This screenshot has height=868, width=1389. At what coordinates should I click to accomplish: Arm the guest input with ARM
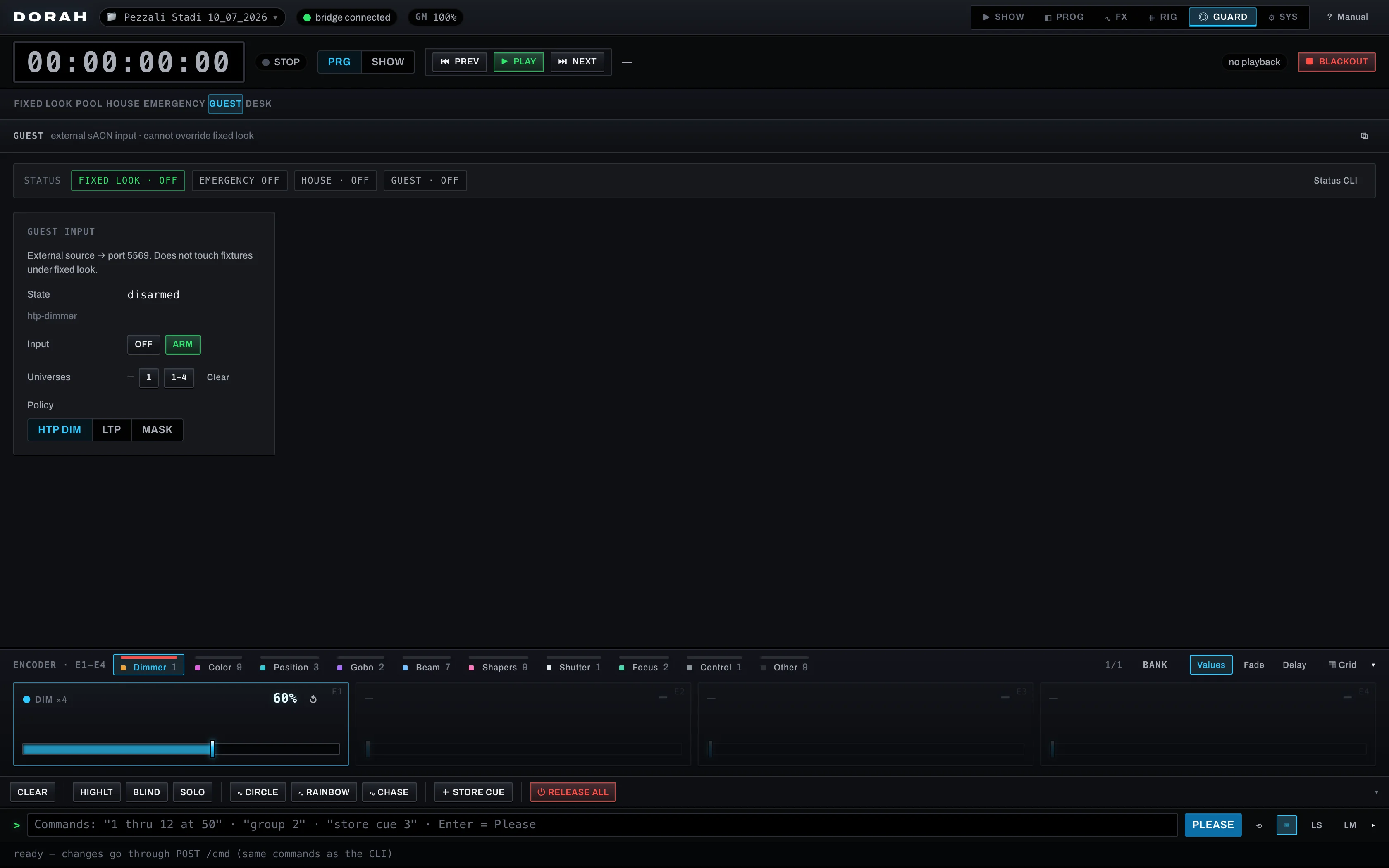183,344
